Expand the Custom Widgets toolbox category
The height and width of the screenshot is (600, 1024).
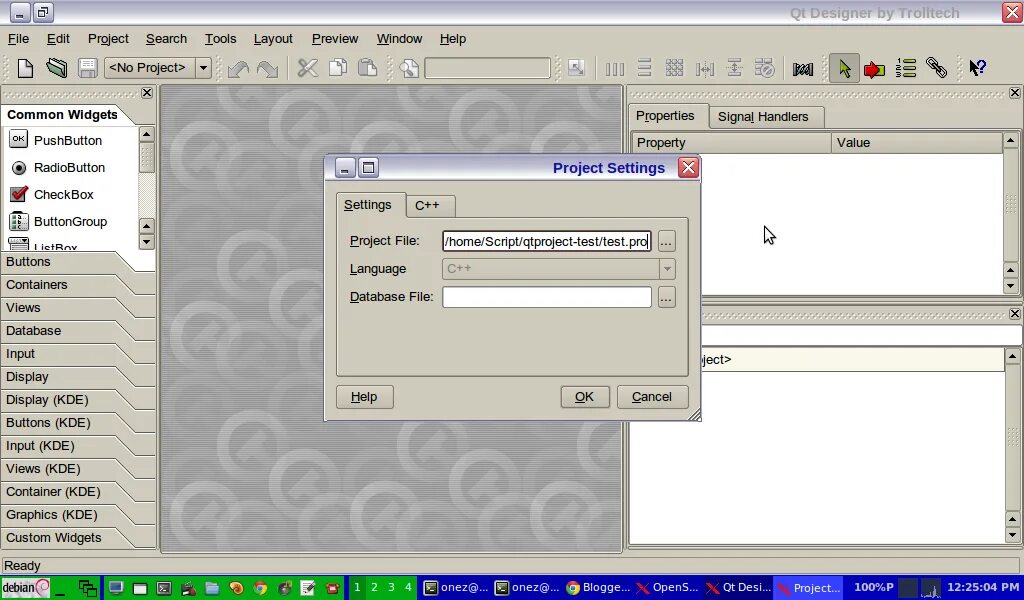(x=78, y=538)
